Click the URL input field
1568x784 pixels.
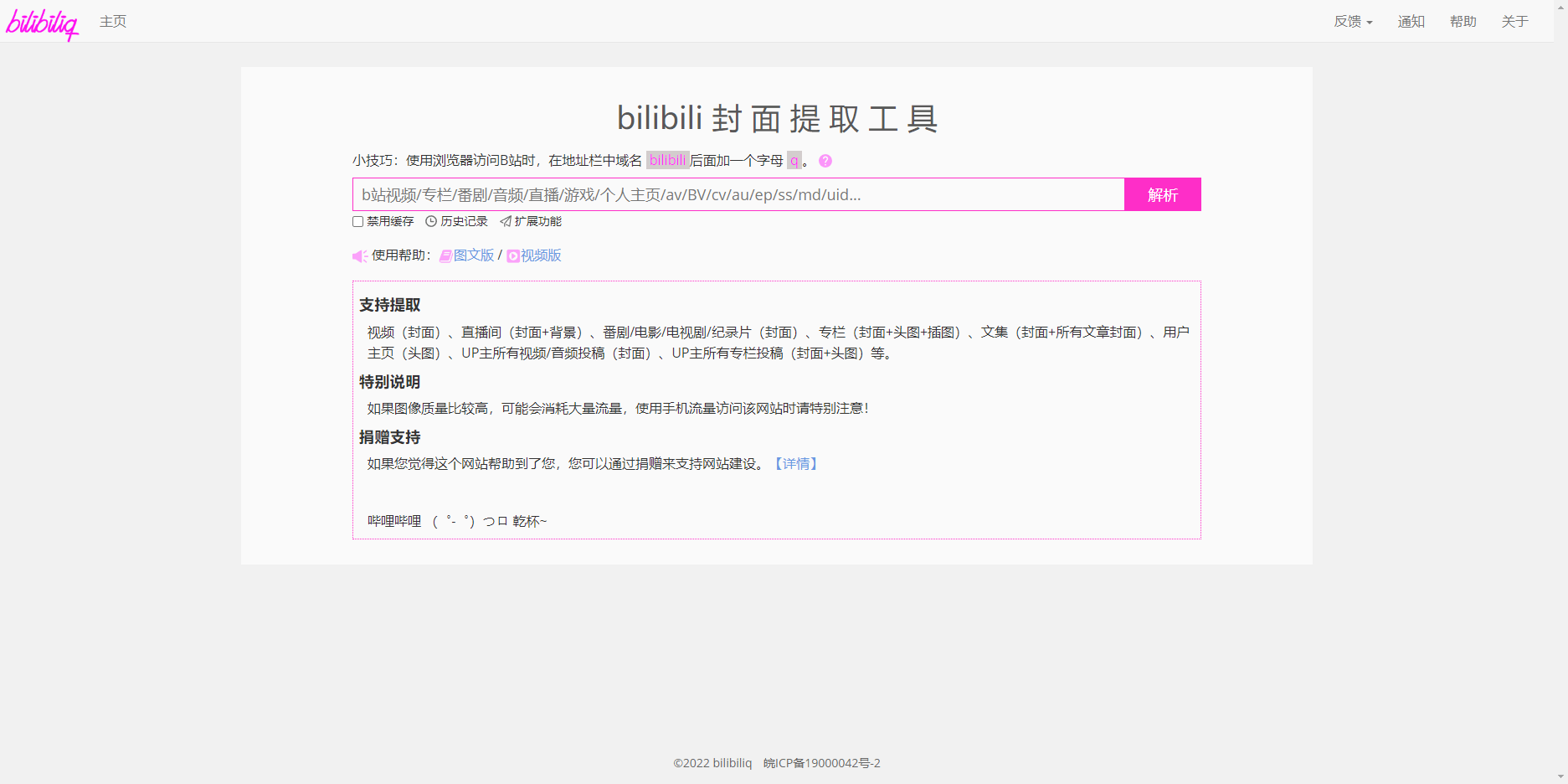[737, 194]
